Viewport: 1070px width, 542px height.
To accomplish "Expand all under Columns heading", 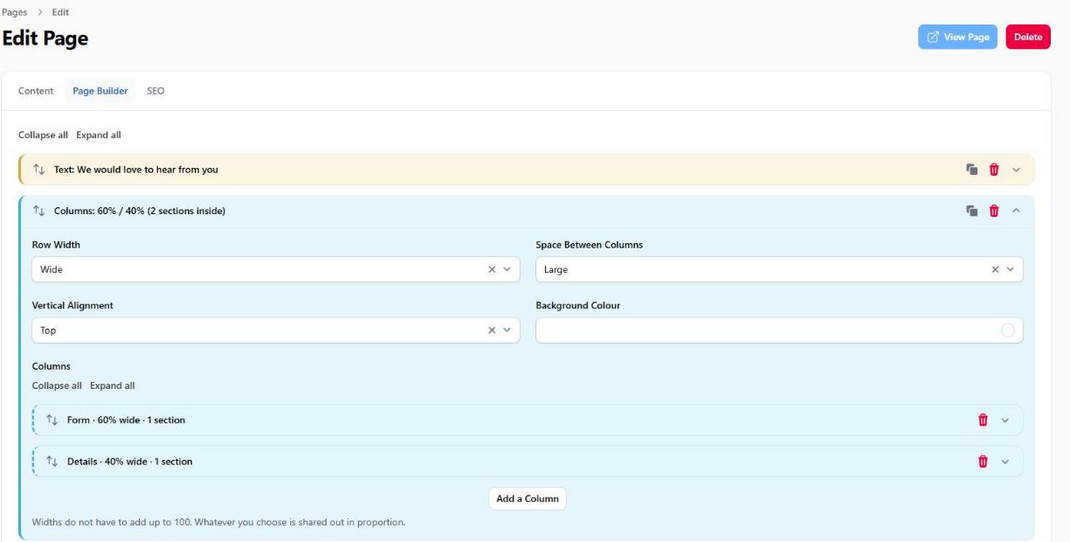I will coord(112,386).
